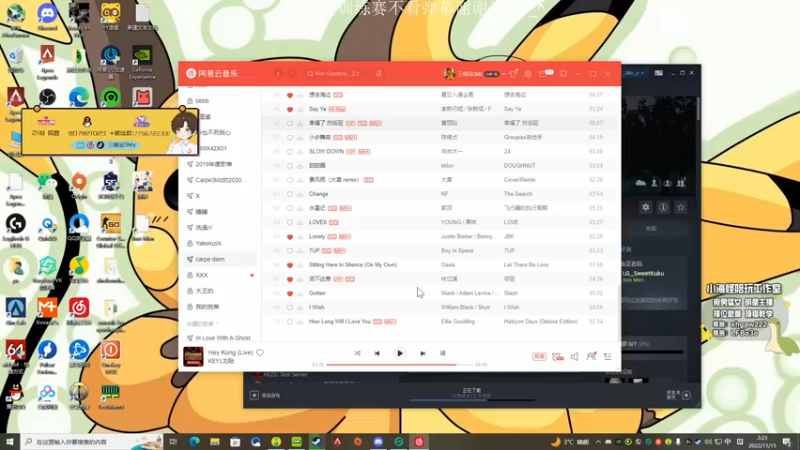The image size is (800, 450).
Task: Unlike the song Gotten
Action: pos(290,293)
